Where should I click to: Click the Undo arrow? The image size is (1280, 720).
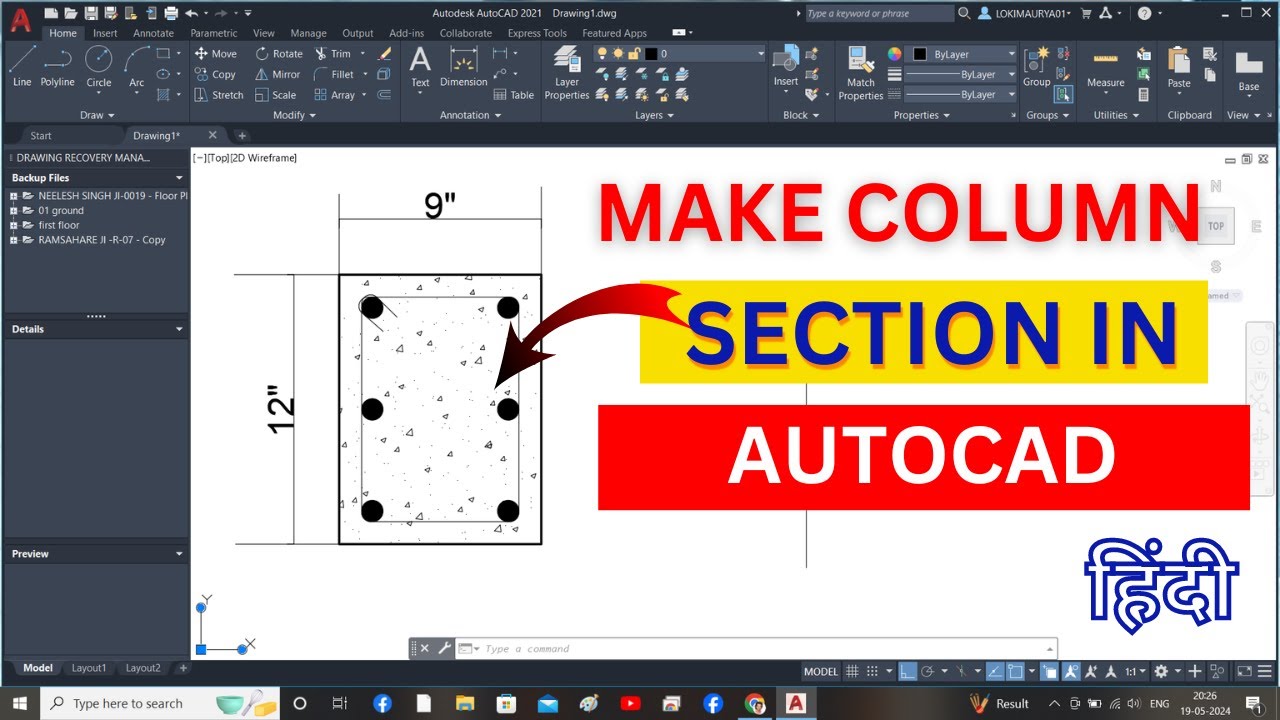(190, 13)
